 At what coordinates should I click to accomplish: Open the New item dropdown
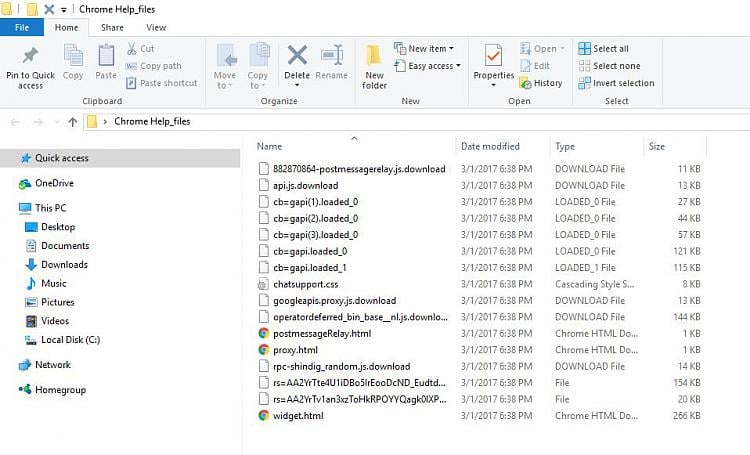click(x=424, y=48)
